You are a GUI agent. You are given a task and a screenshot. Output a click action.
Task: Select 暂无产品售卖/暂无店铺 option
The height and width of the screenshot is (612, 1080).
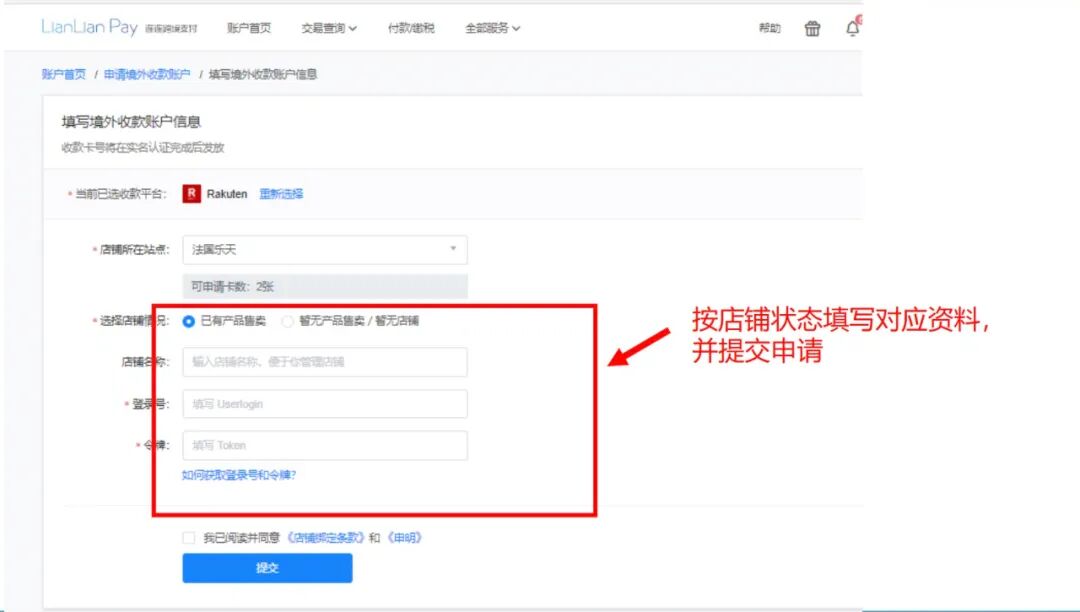(x=289, y=321)
